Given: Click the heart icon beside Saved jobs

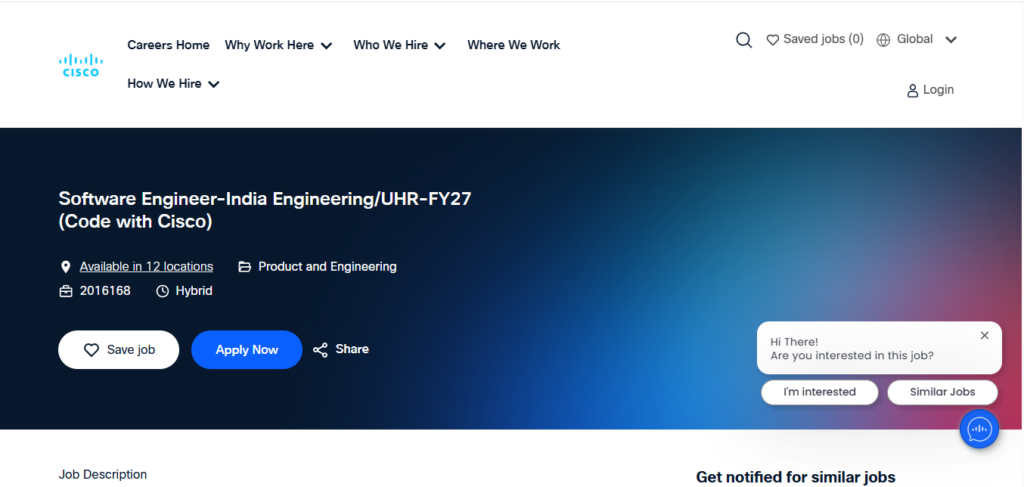Looking at the screenshot, I should click(x=773, y=40).
